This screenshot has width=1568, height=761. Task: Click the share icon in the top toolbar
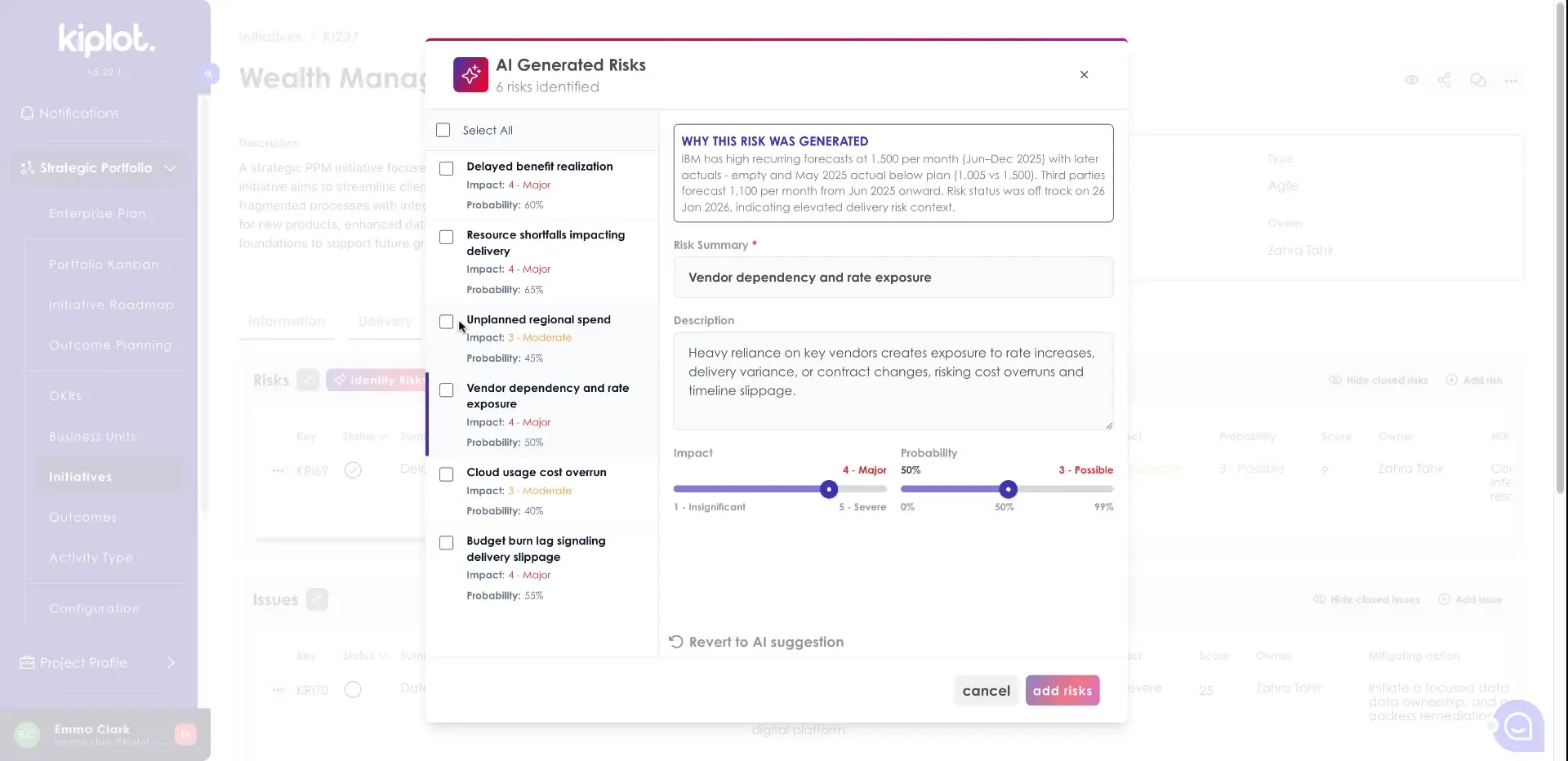[x=1445, y=79]
